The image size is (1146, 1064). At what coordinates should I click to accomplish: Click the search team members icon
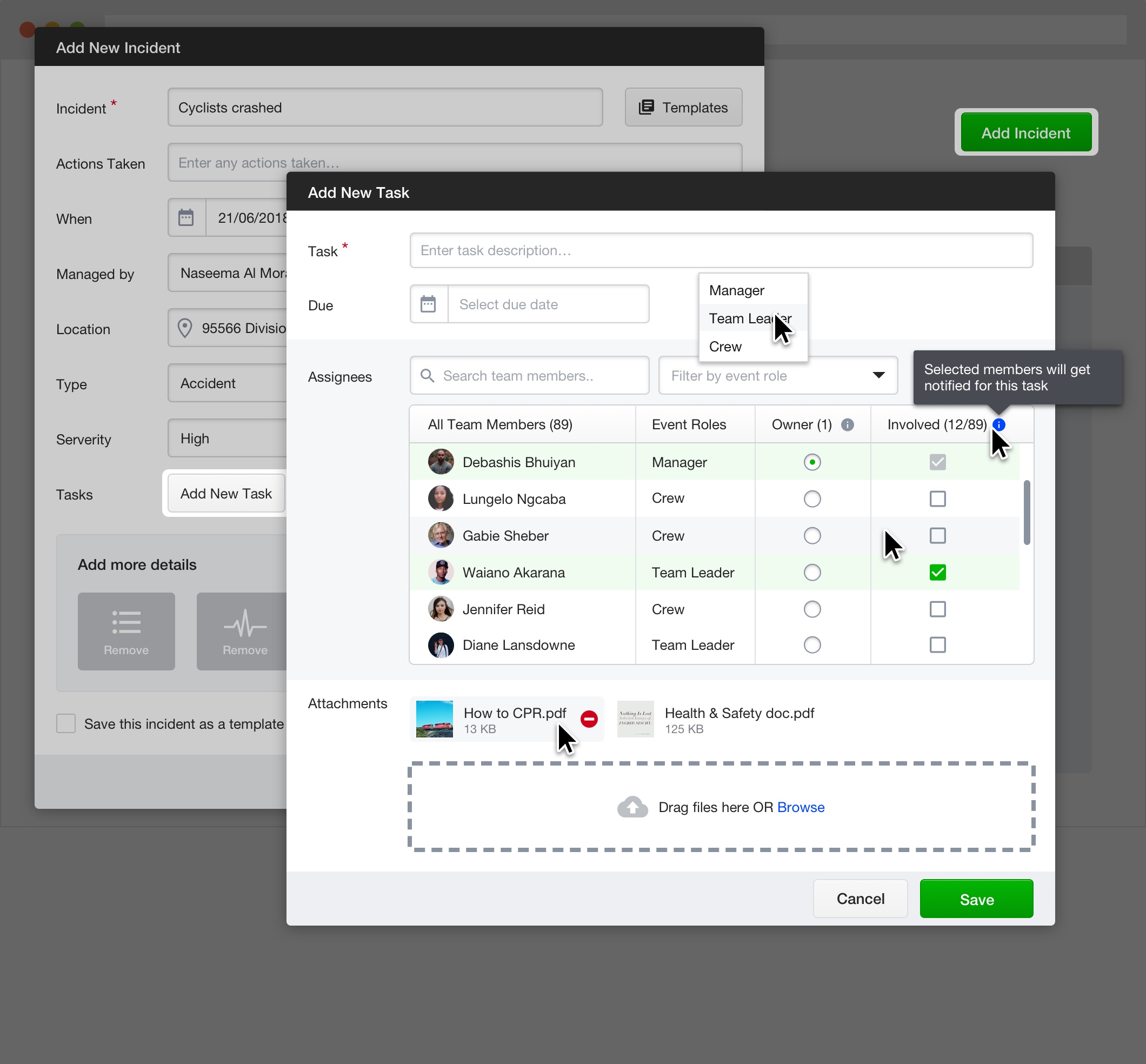click(x=428, y=375)
